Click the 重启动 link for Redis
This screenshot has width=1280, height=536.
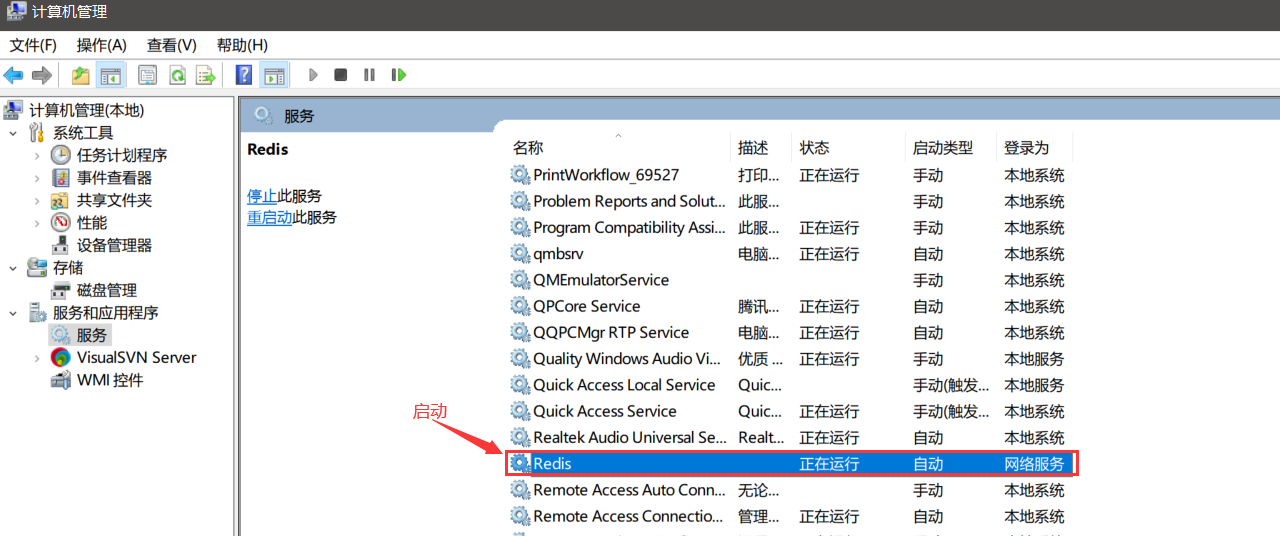point(270,217)
